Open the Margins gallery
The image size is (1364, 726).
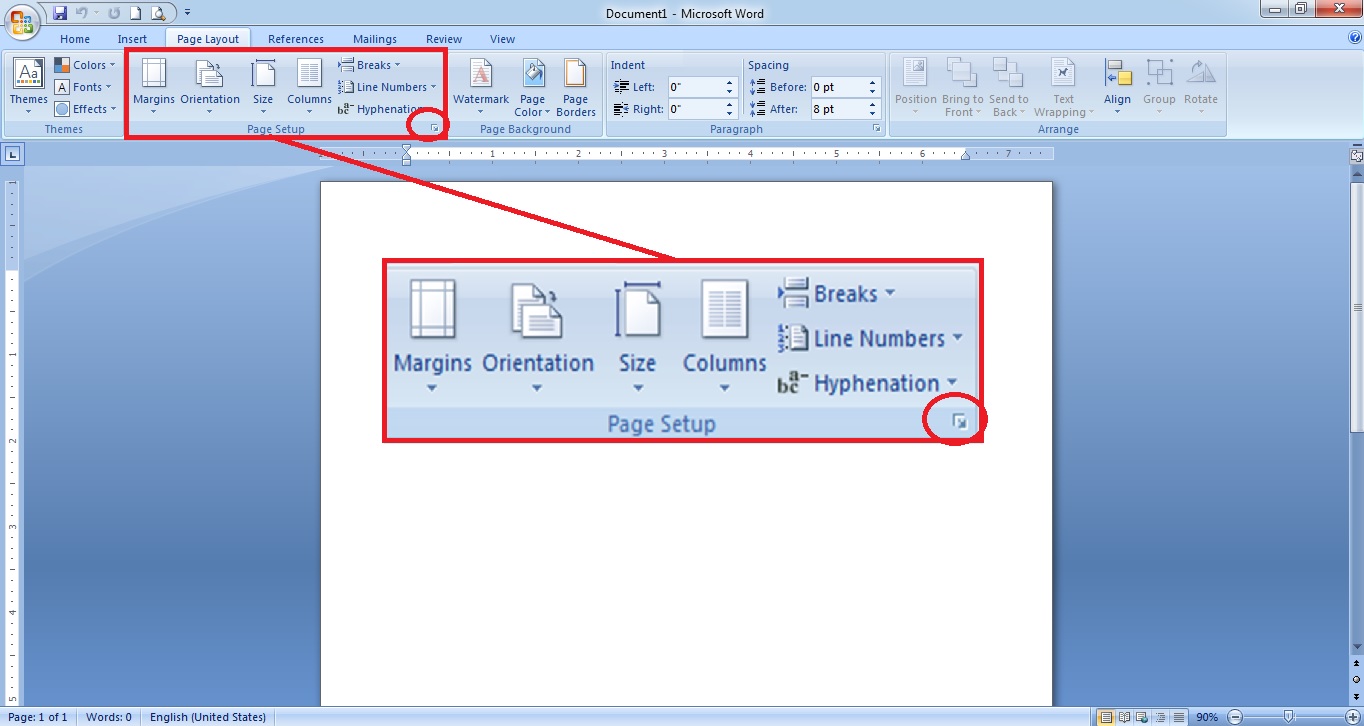pyautogui.click(x=153, y=85)
